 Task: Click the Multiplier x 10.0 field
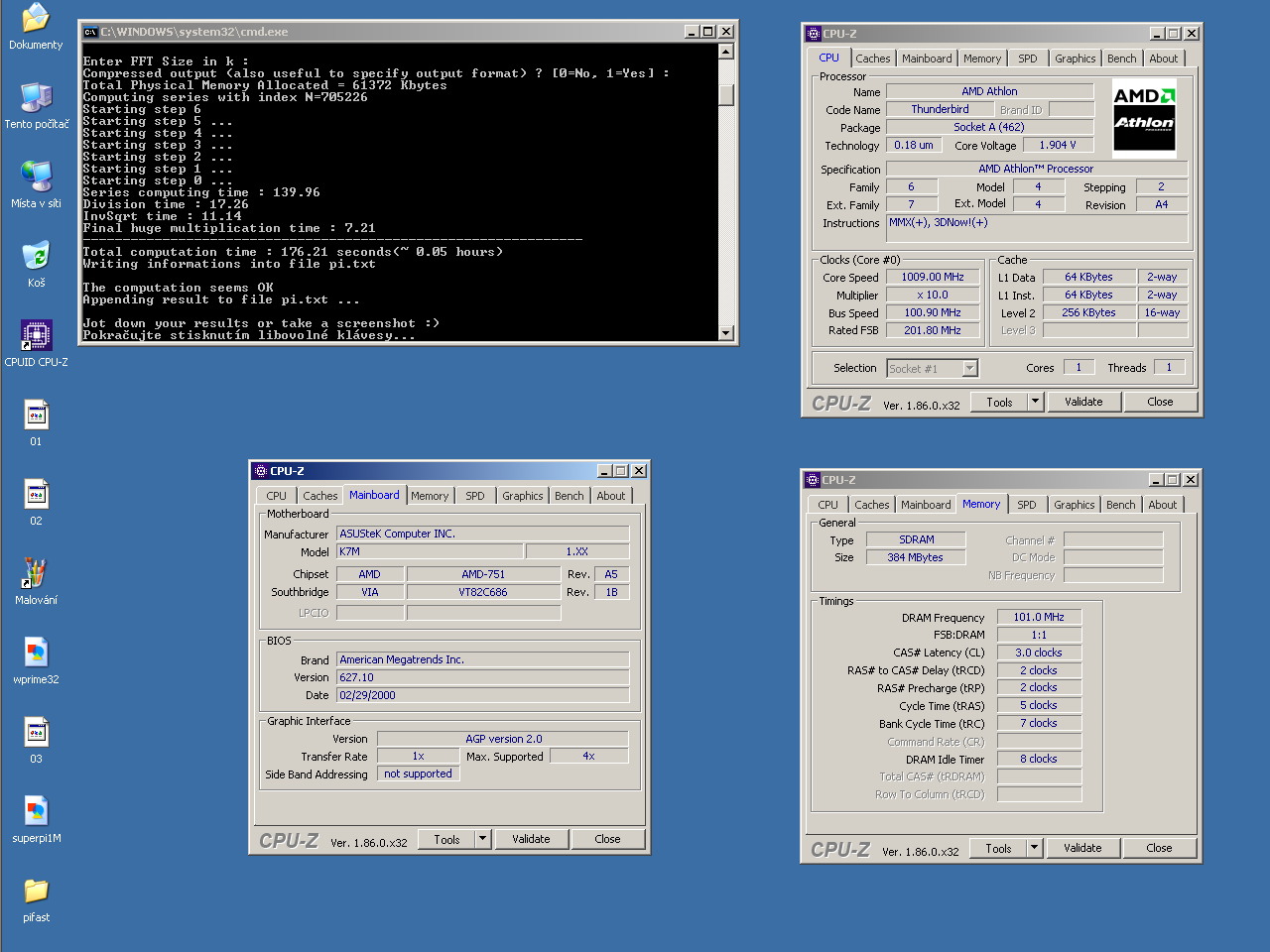pos(933,296)
